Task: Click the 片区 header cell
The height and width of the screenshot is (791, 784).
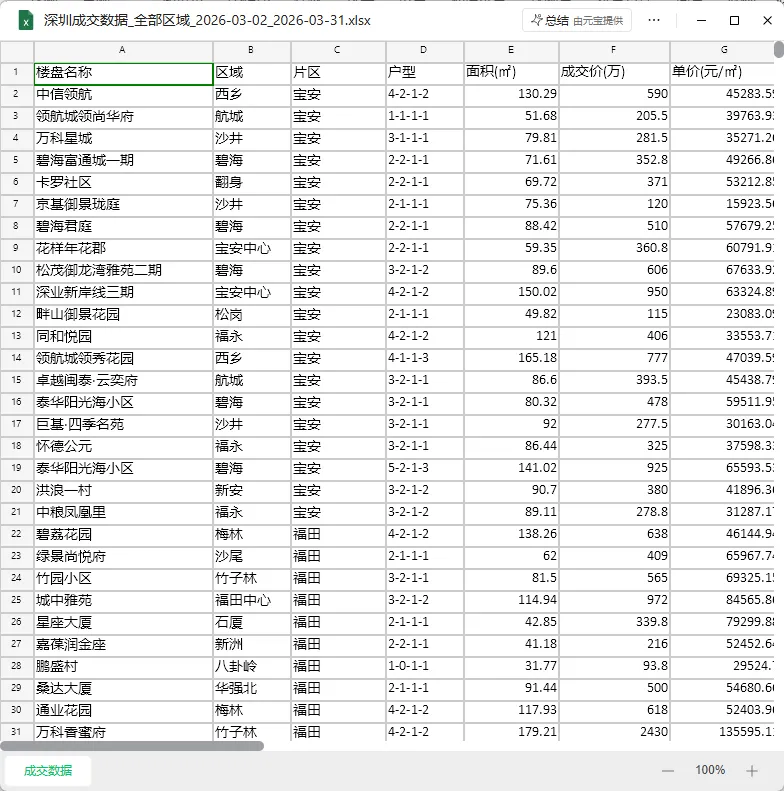Action: 338,74
